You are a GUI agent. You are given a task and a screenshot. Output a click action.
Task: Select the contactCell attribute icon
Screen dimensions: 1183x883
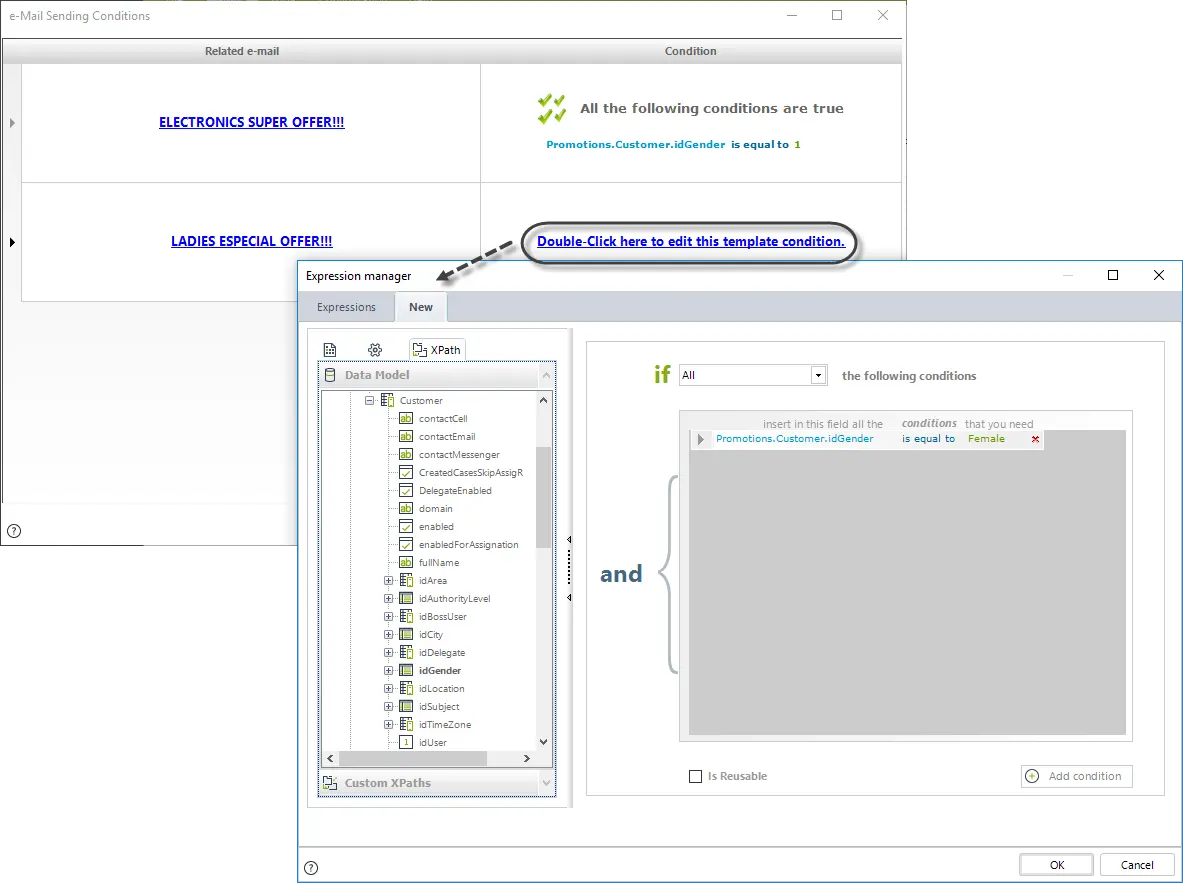click(406, 418)
